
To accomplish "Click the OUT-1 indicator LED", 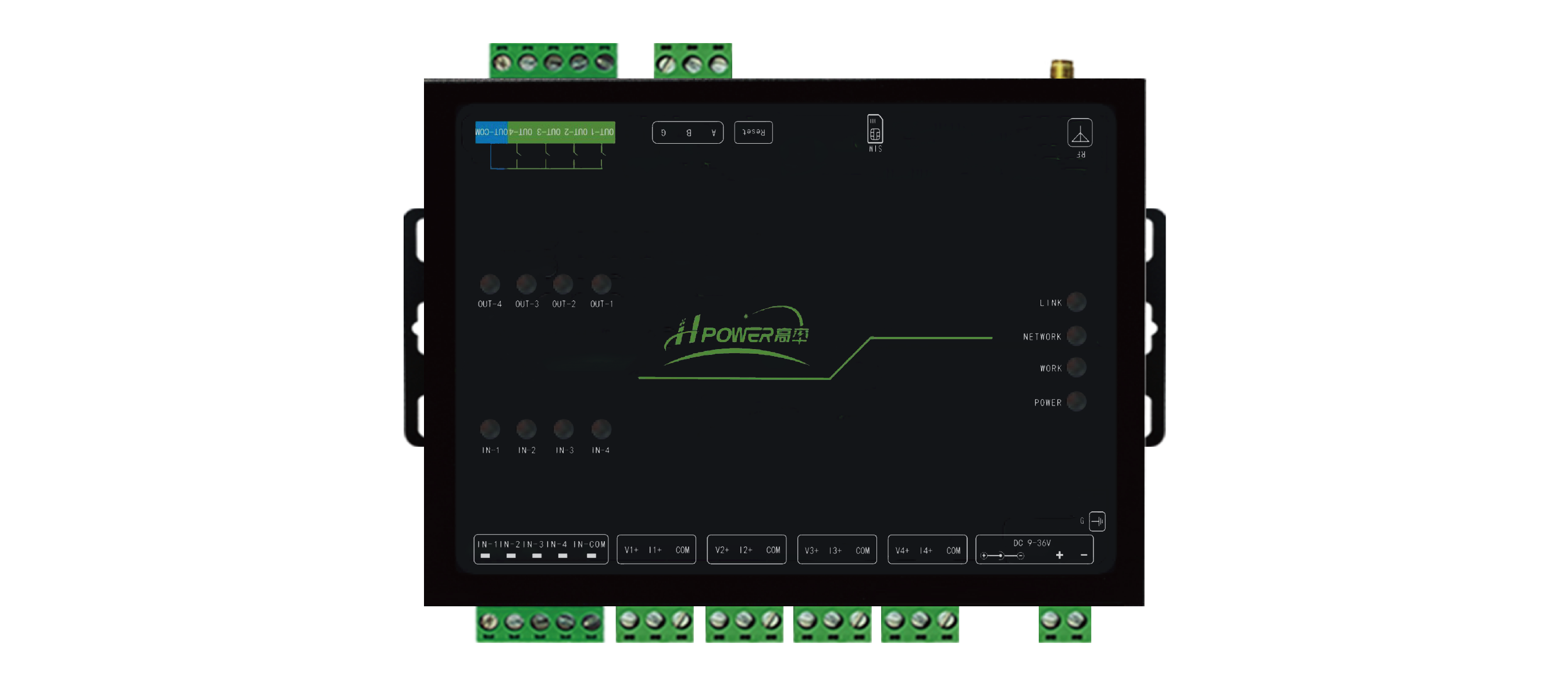I will click(601, 284).
